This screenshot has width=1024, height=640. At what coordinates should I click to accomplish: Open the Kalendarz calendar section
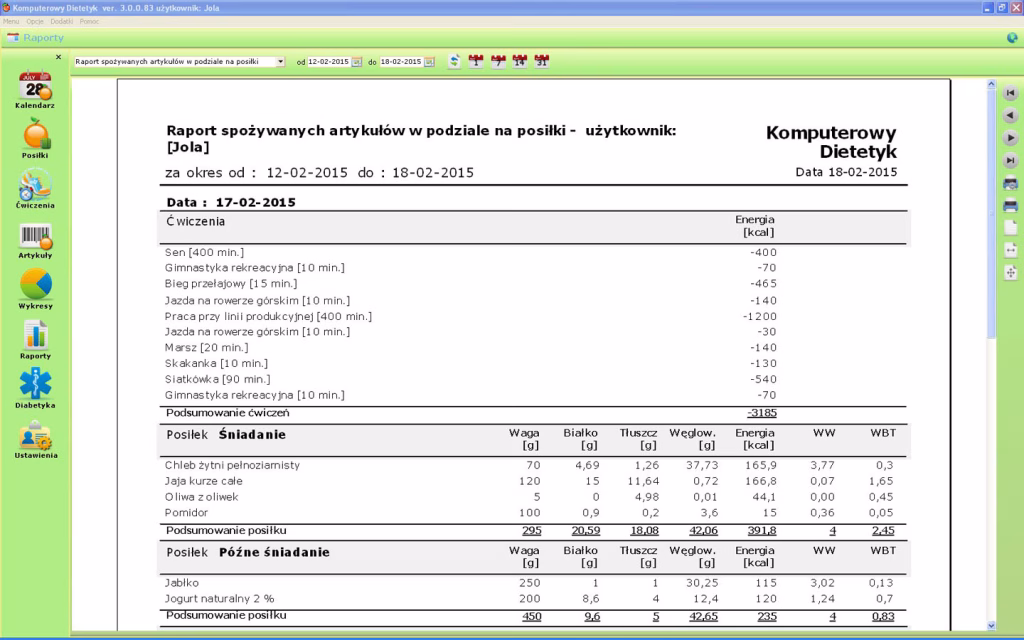point(35,88)
